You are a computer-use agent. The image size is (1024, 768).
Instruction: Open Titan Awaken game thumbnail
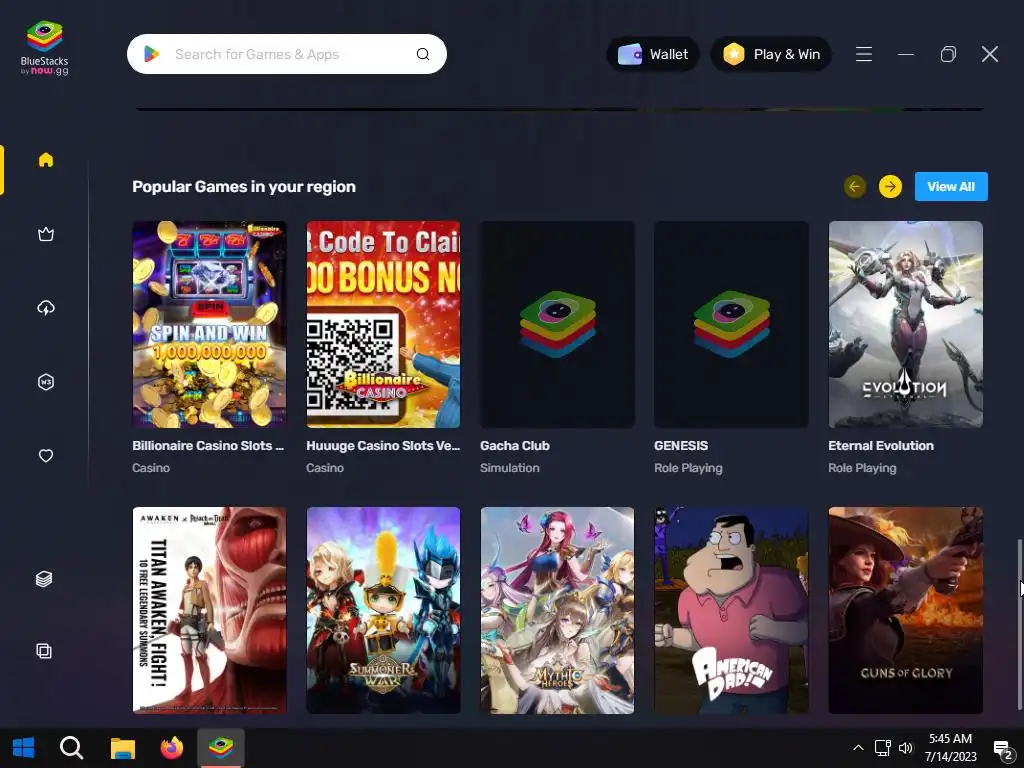click(210, 611)
